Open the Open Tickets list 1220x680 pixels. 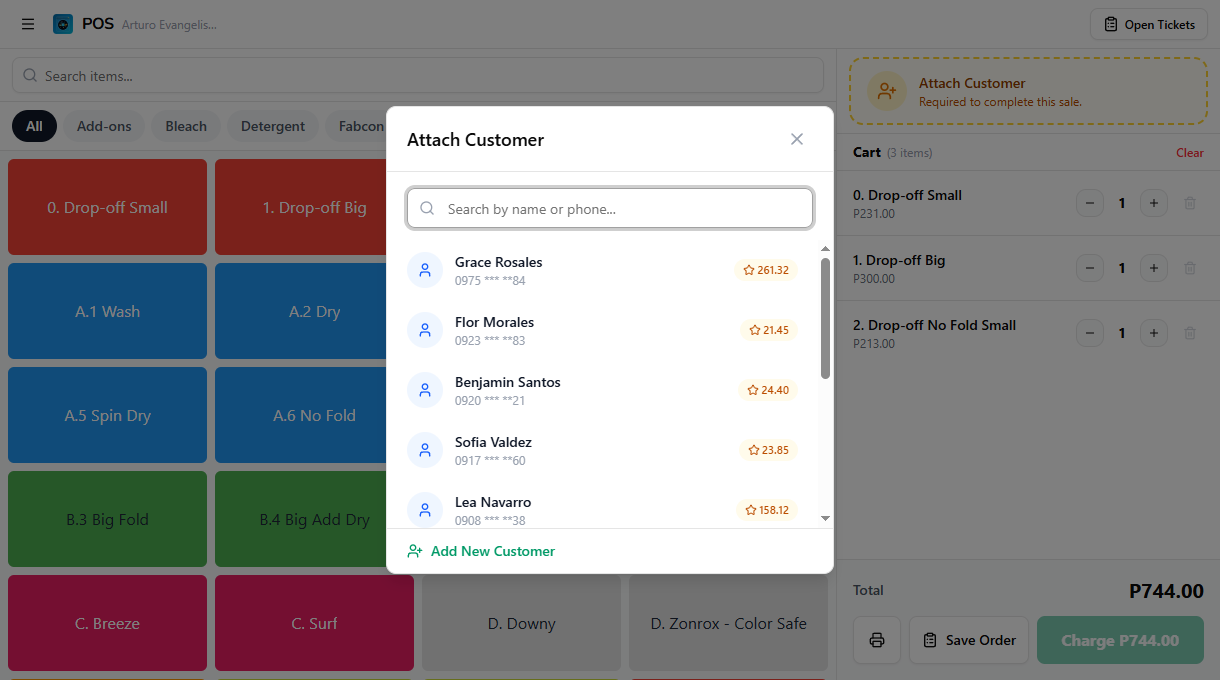pos(1149,24)
